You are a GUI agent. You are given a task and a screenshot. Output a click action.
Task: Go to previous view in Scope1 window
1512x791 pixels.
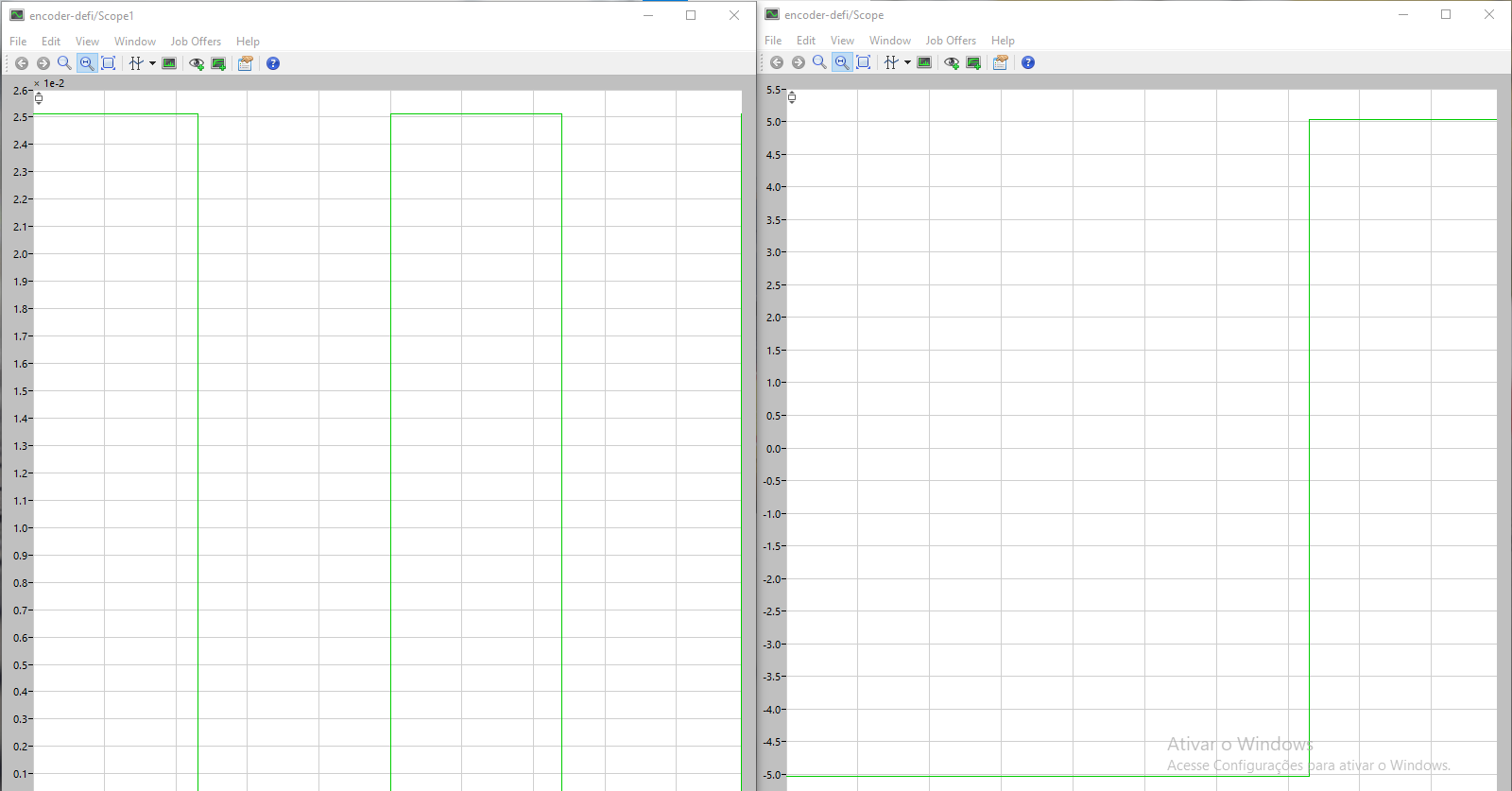coord(22,63)
